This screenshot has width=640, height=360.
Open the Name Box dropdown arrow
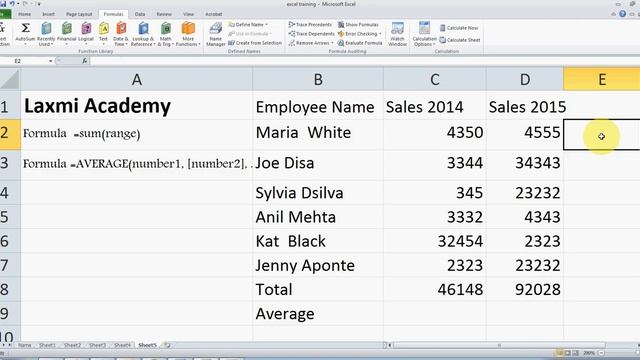tap(51, 61)
